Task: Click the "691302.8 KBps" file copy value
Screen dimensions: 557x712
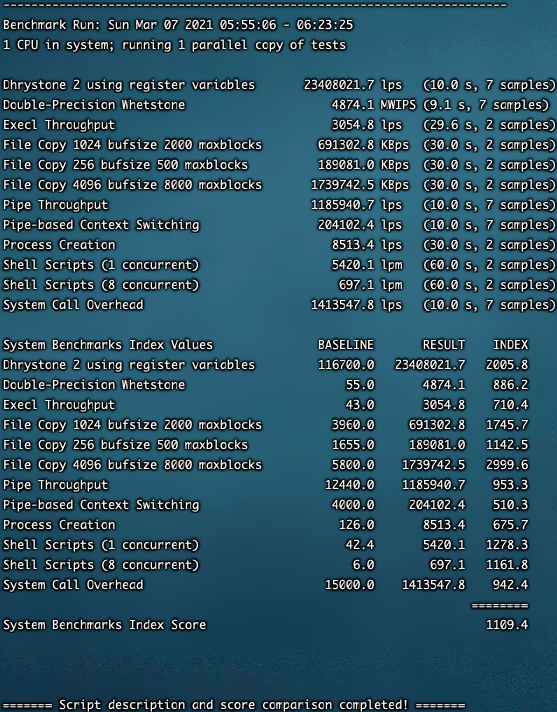Action: coord(363,145)
